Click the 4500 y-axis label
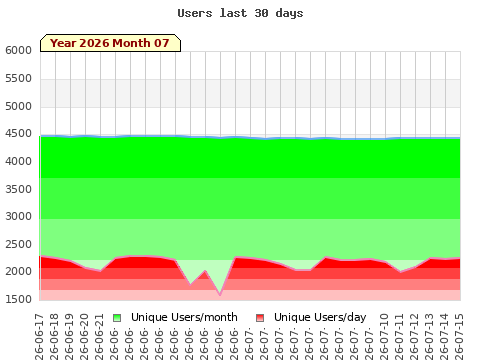 (18, 134)
